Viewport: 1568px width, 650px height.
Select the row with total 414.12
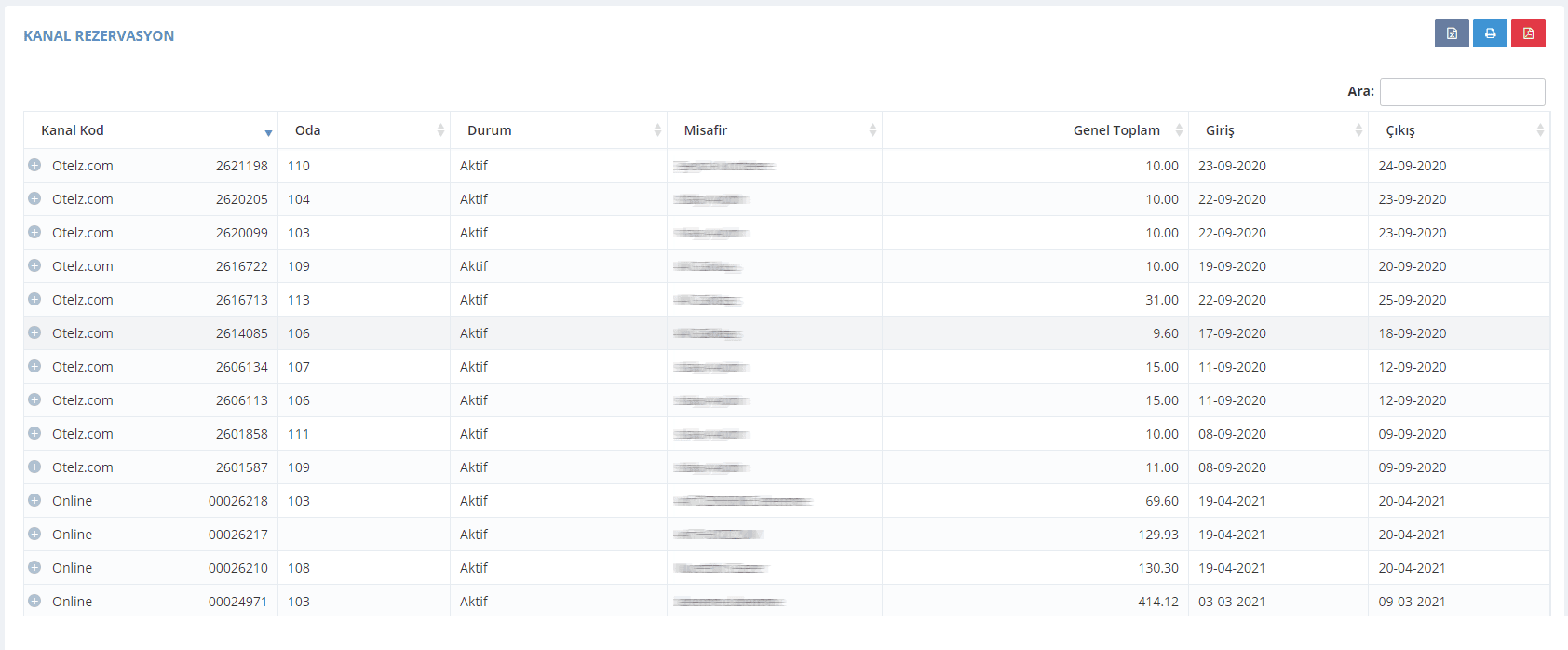[x=787, y=602]
